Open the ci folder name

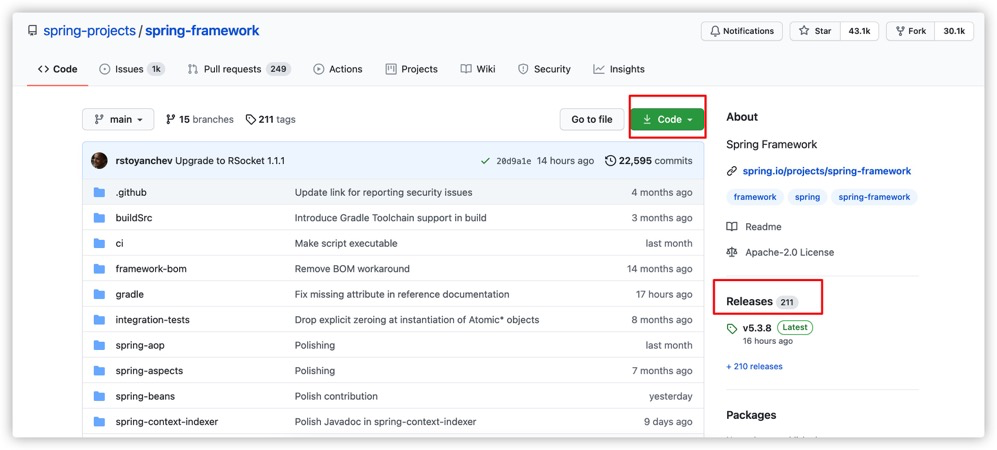click(x=120, y=243)
